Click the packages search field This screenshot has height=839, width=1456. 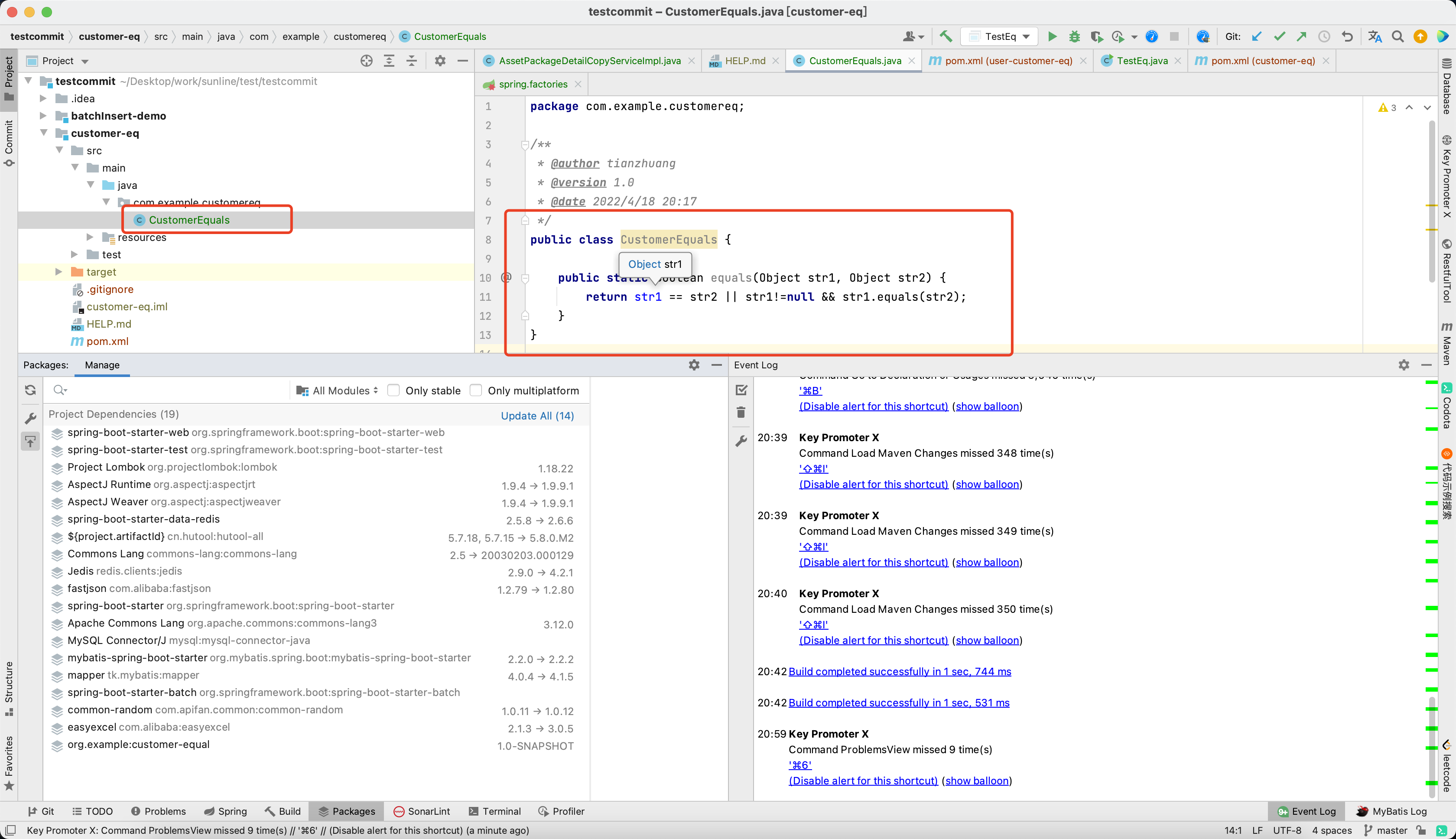173,390
